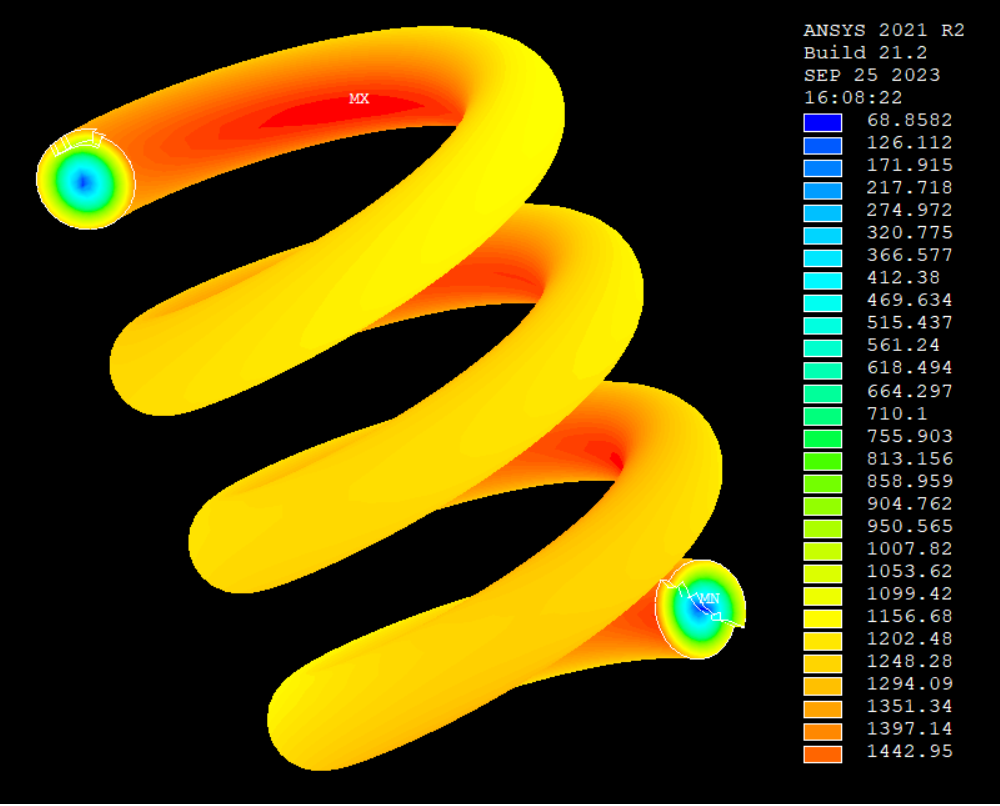This screenshot has height=806, width=1000.
Task: Click the 217.718 legend color box
Action: [823, 190]
